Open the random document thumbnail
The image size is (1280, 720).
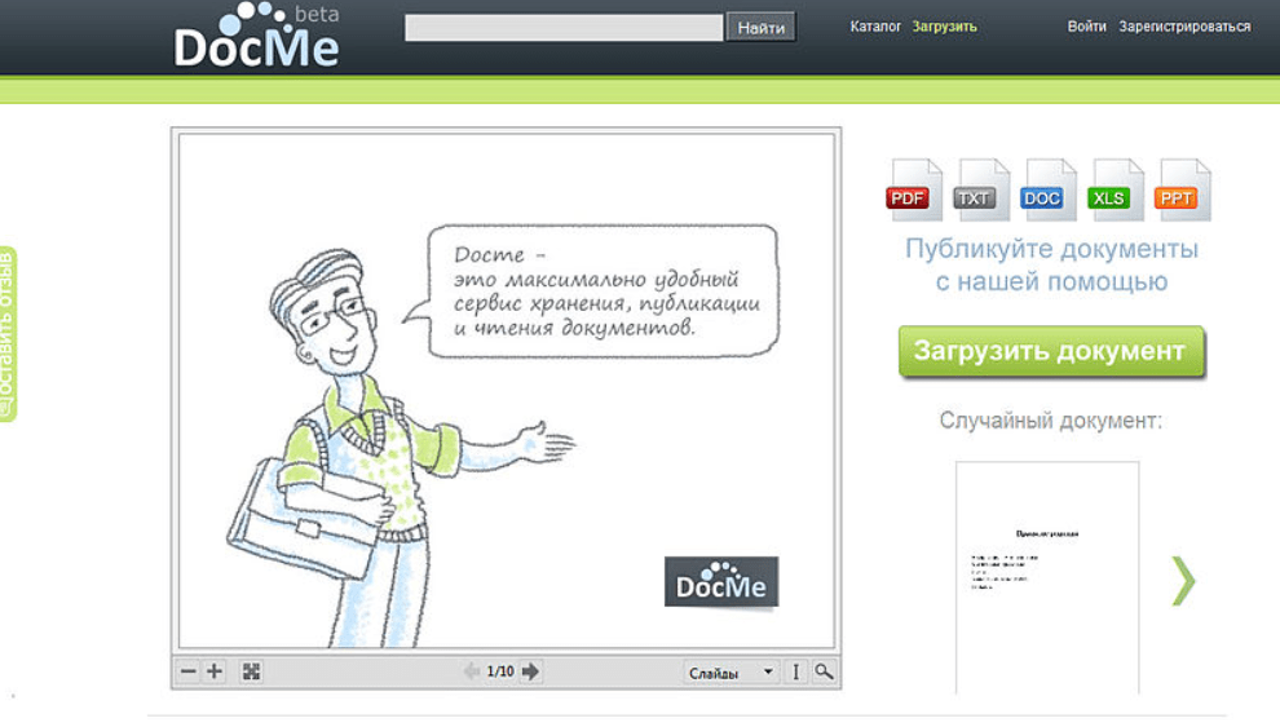click(1047, 578)
